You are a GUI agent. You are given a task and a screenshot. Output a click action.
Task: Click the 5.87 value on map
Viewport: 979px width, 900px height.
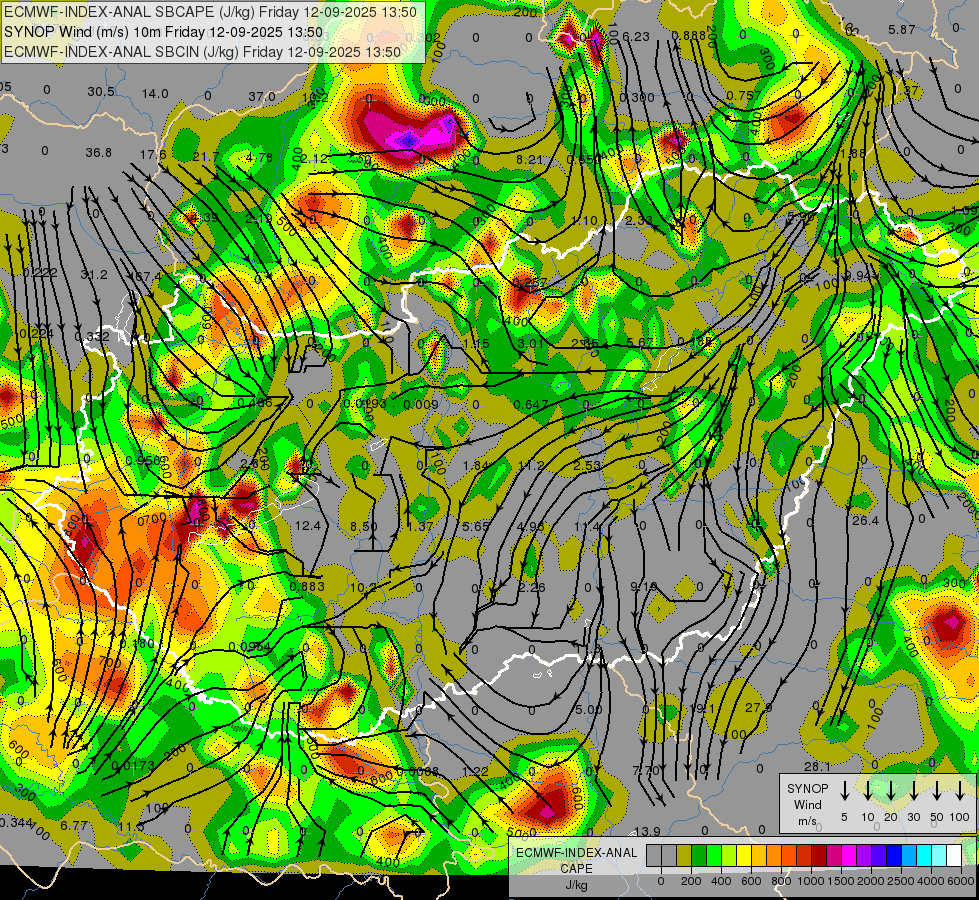[902, 29]
